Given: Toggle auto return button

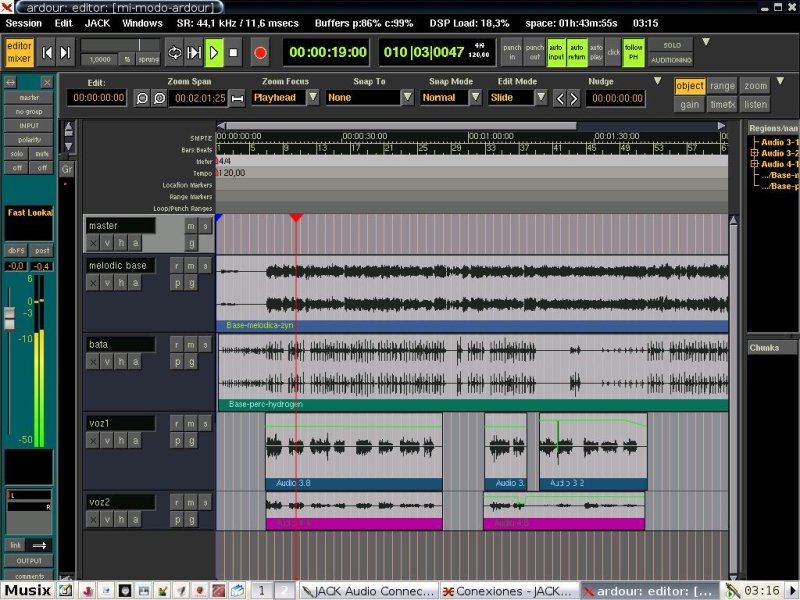Looking at the screenshot, I should (x=577, y=53).
